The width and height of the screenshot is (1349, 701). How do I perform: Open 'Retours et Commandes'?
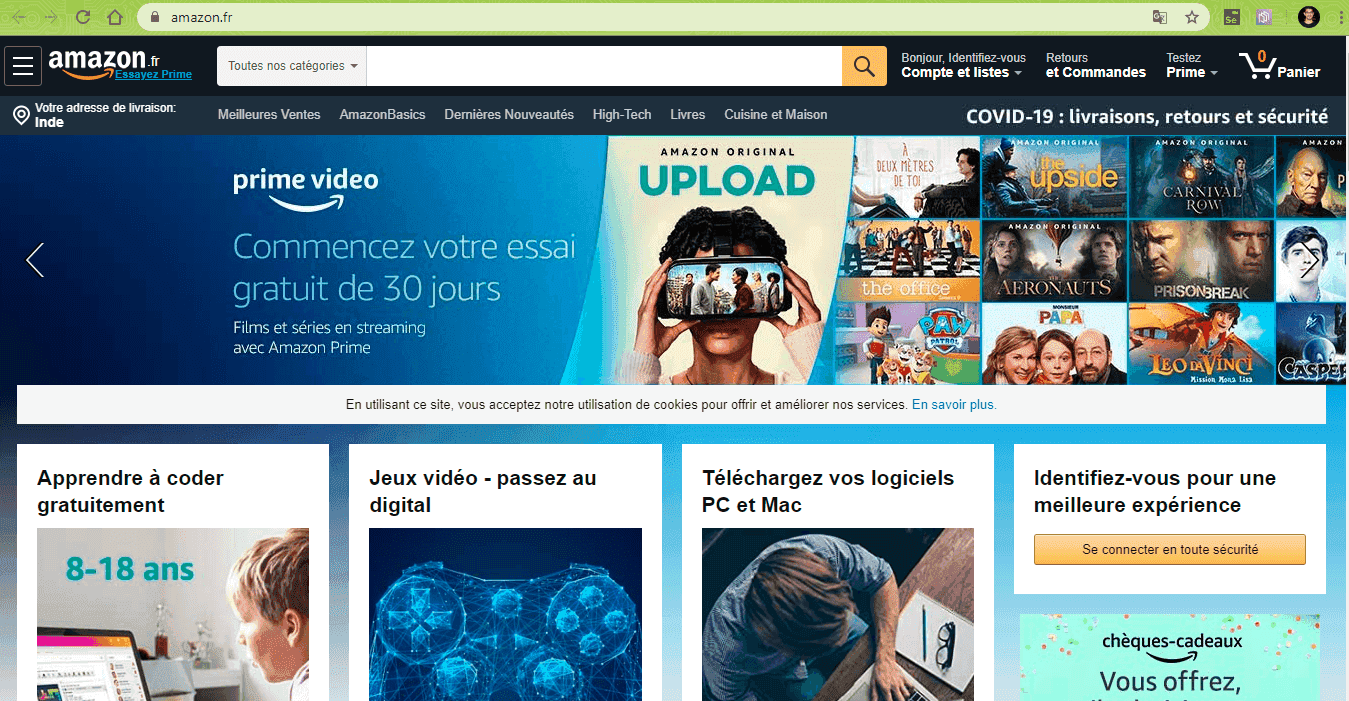tap(1096, 66)
